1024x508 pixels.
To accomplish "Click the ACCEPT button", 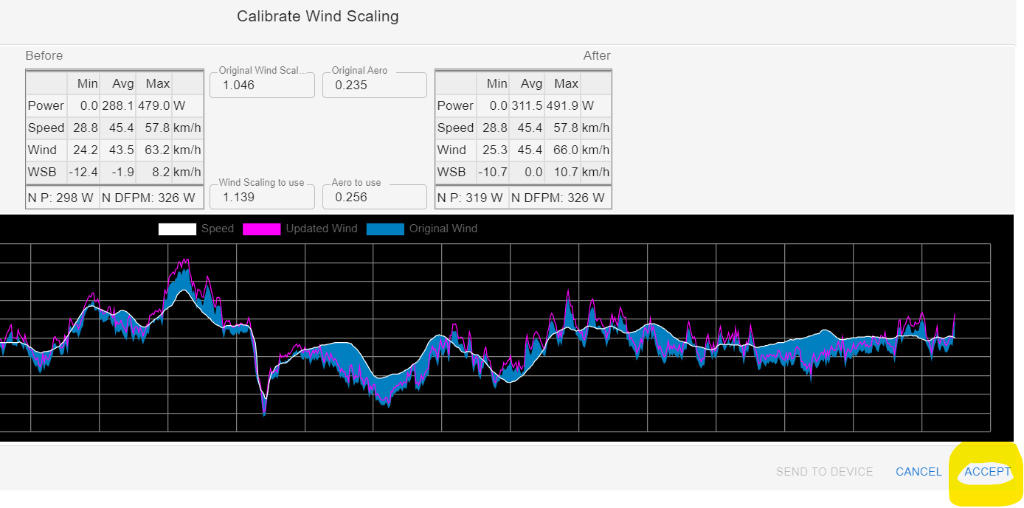I will 987,472.
